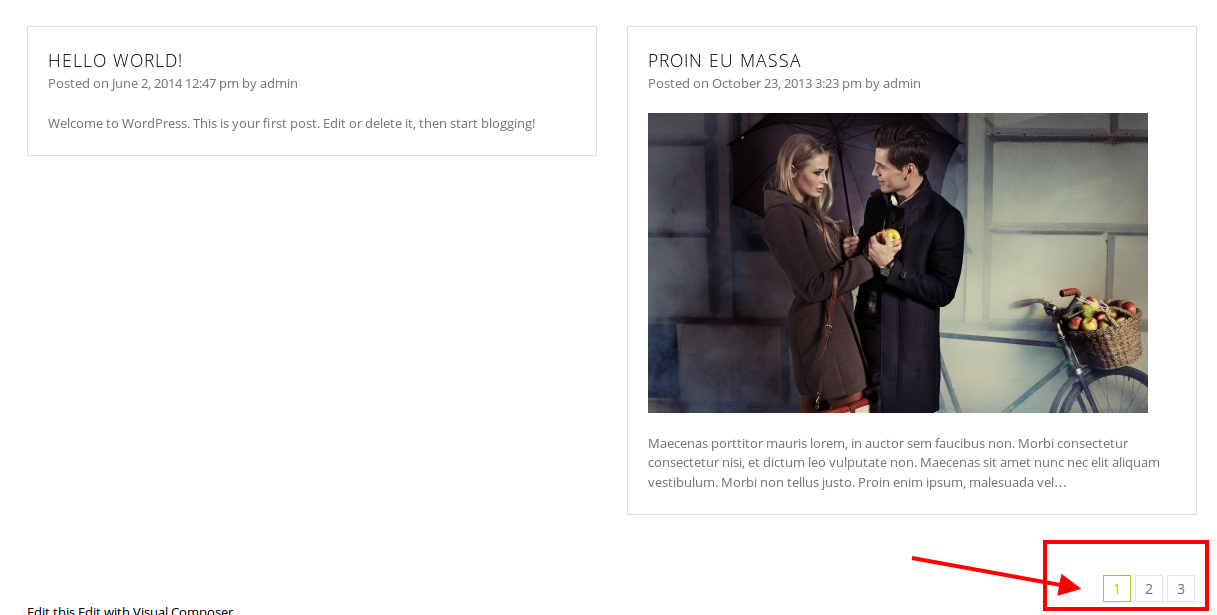Click Edit with Visual Composer link

pyautogui.click(x=155, y=610)
